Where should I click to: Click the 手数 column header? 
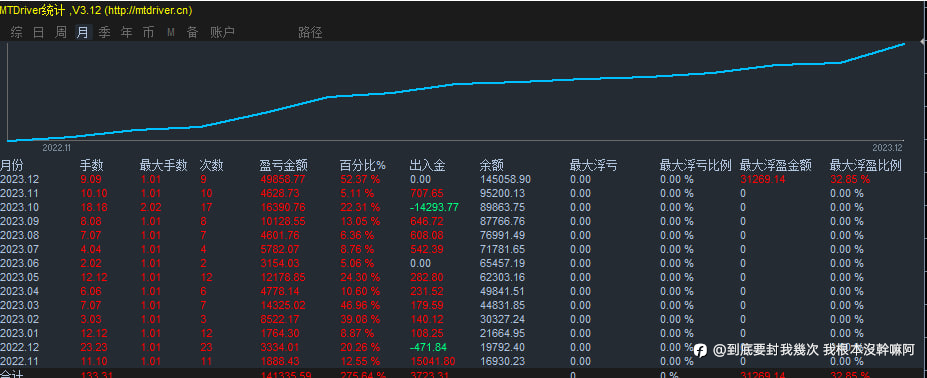[92, 166]
